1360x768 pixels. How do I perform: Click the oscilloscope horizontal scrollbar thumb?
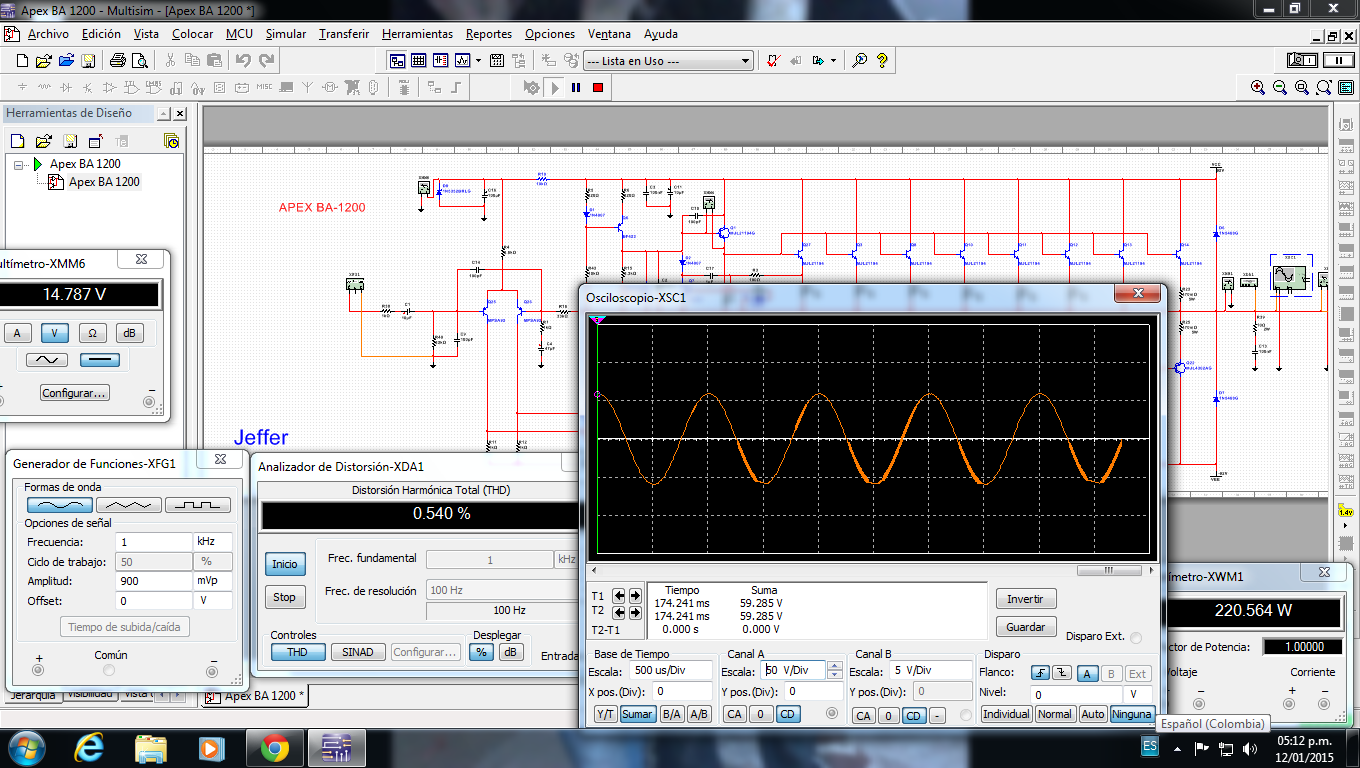[x=1108, y=570]
